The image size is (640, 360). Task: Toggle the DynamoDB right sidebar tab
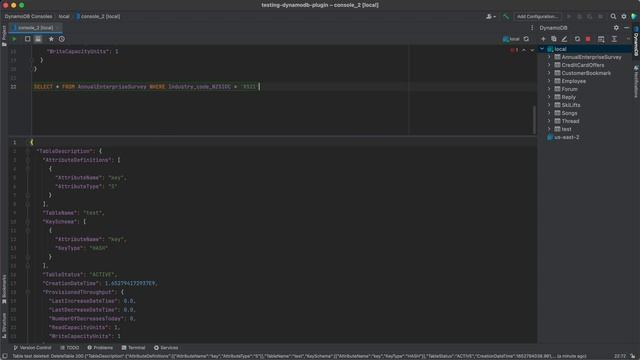pyautogui.click(x=636, y=41)
